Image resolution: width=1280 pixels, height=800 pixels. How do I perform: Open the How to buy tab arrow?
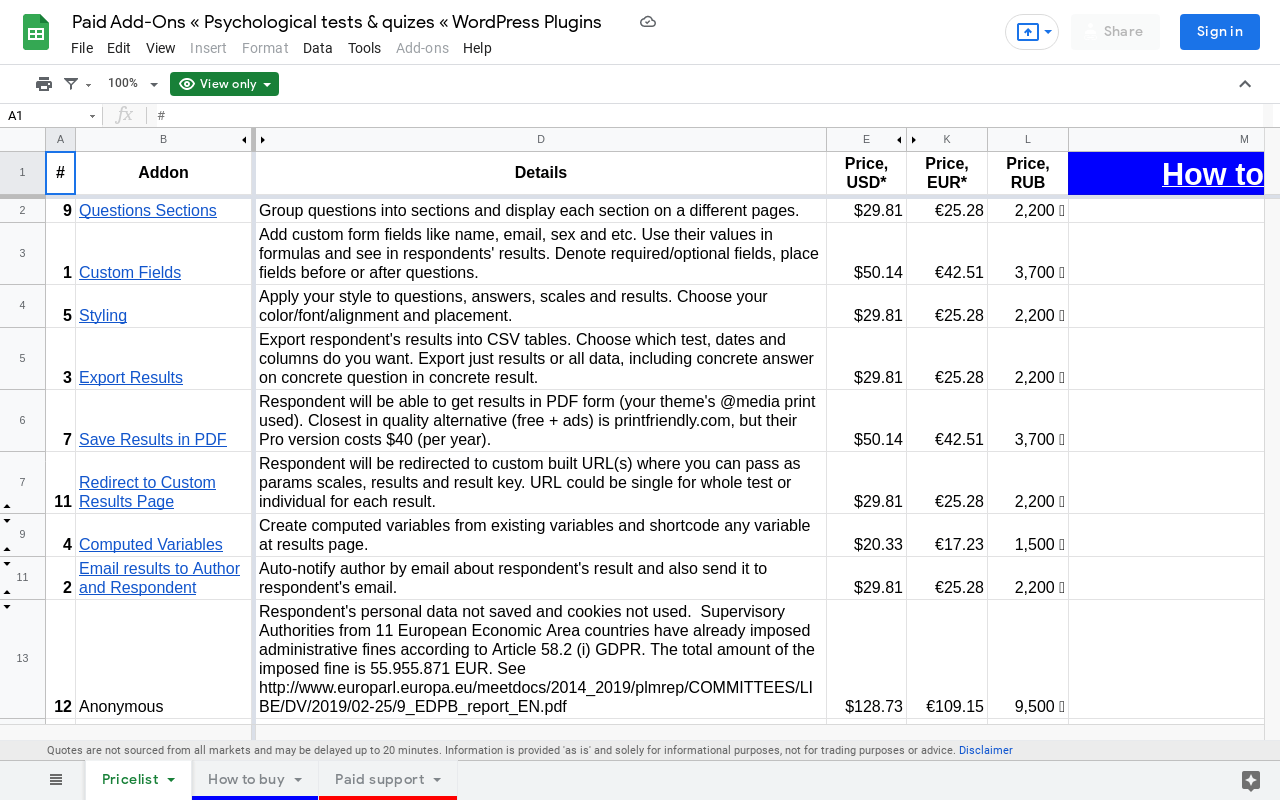pyautogui.click(x=298, y=780)
